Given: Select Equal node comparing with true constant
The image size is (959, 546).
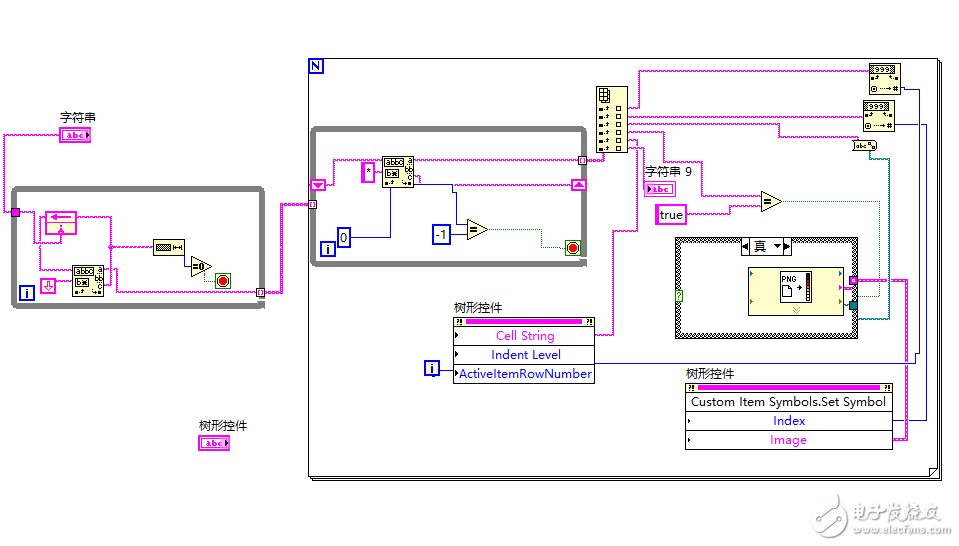Looking at the screenshot, I should pos(771,201).
